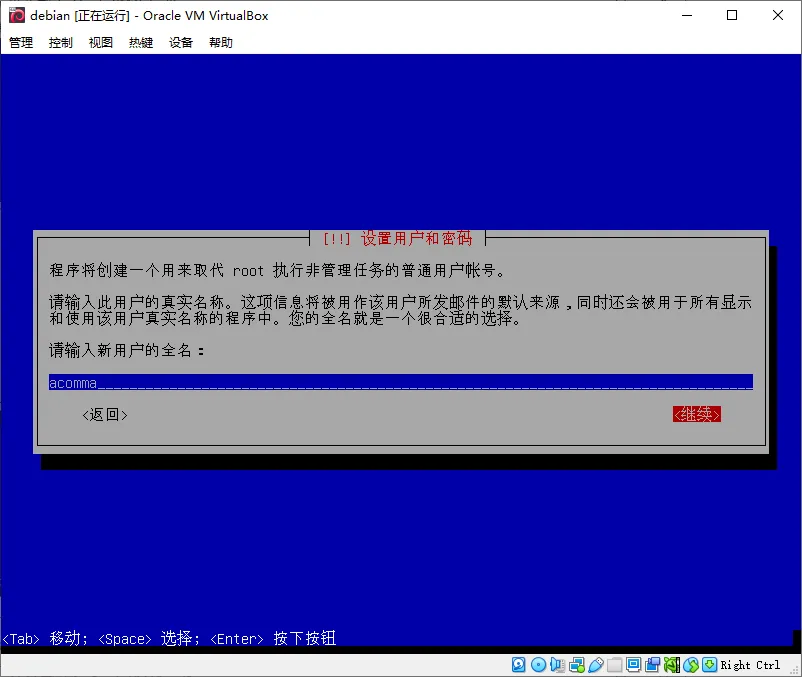
Task: Click the <返回> go back button
Action: coord(105,414)
